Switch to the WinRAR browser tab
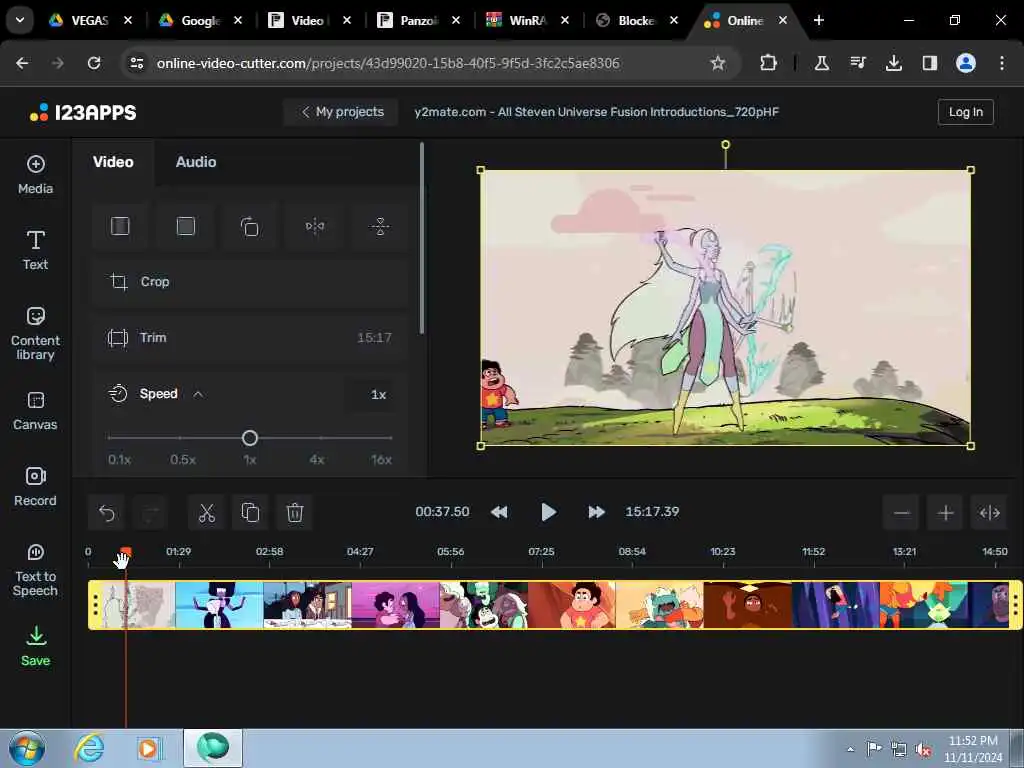This screenshot has height=768, width=1024. tap(527, 20)
